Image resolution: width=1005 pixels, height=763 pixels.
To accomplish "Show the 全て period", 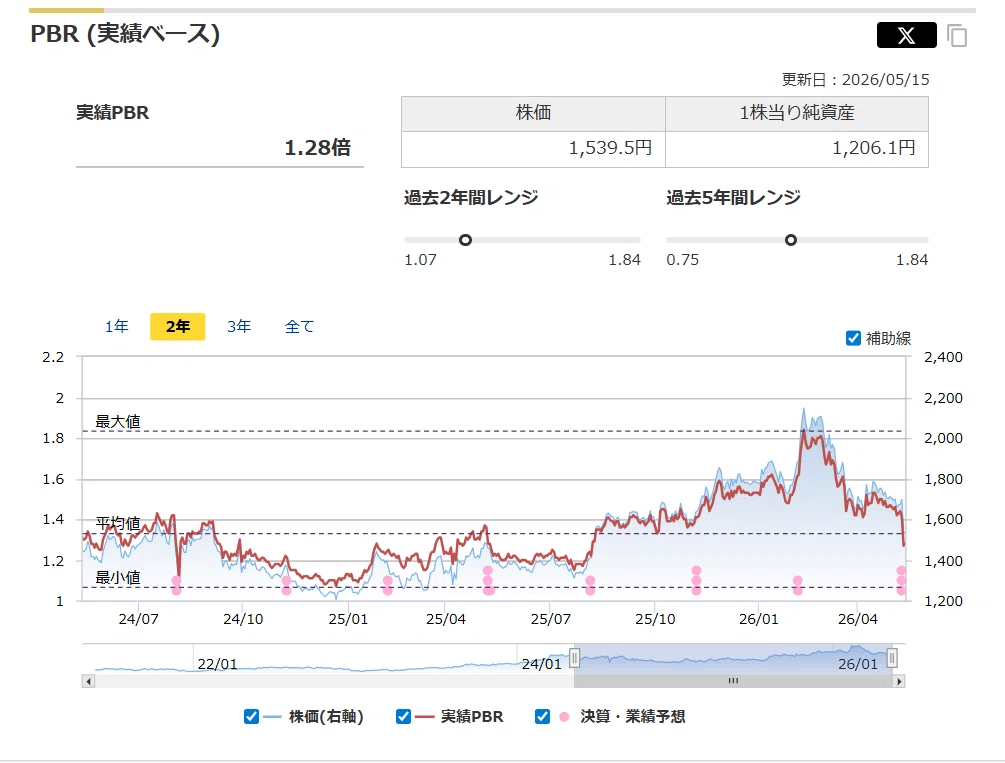I will click(299, 326).
